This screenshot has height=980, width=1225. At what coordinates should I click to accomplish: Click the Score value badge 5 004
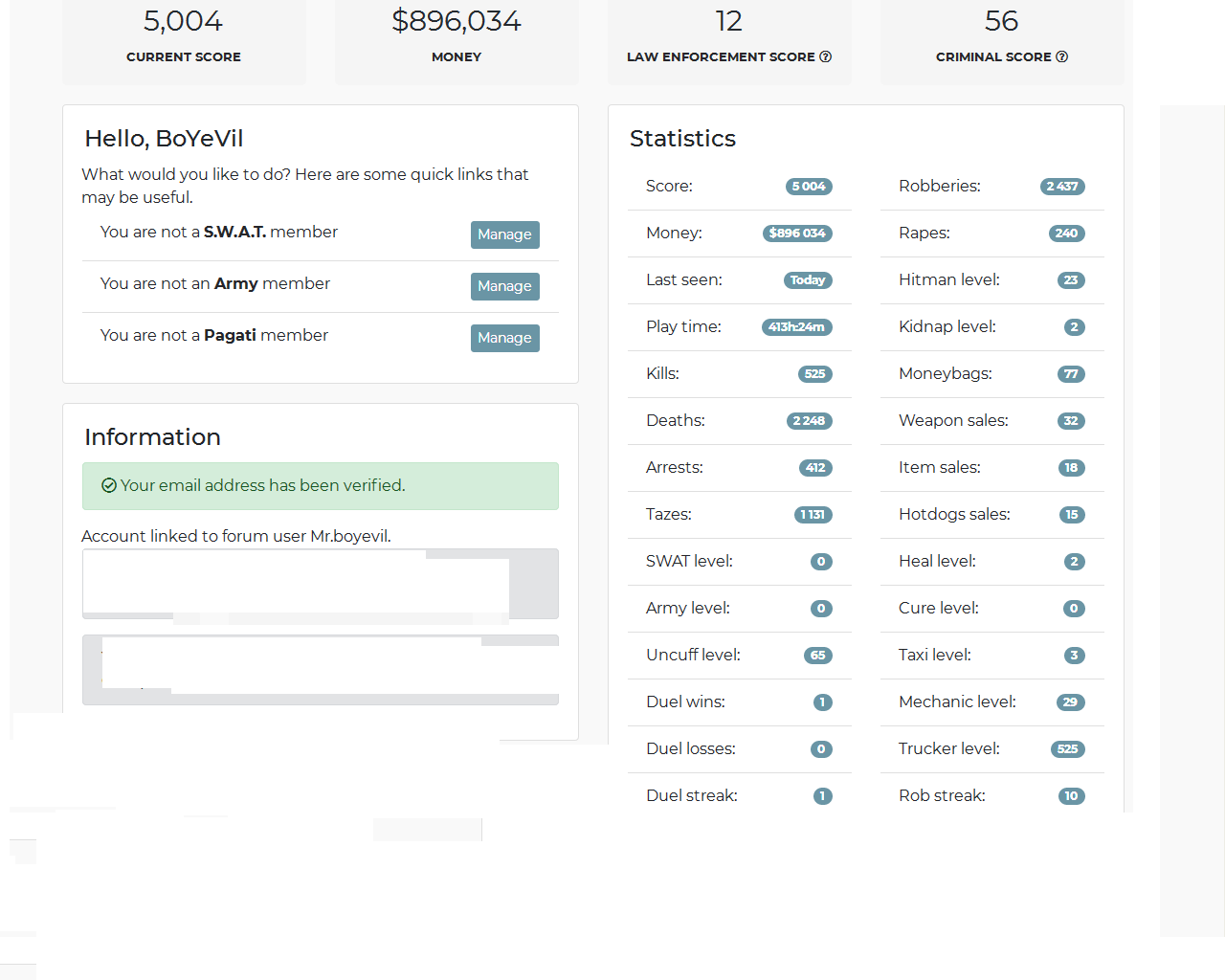pyautogui.click(x=809, y=187)
